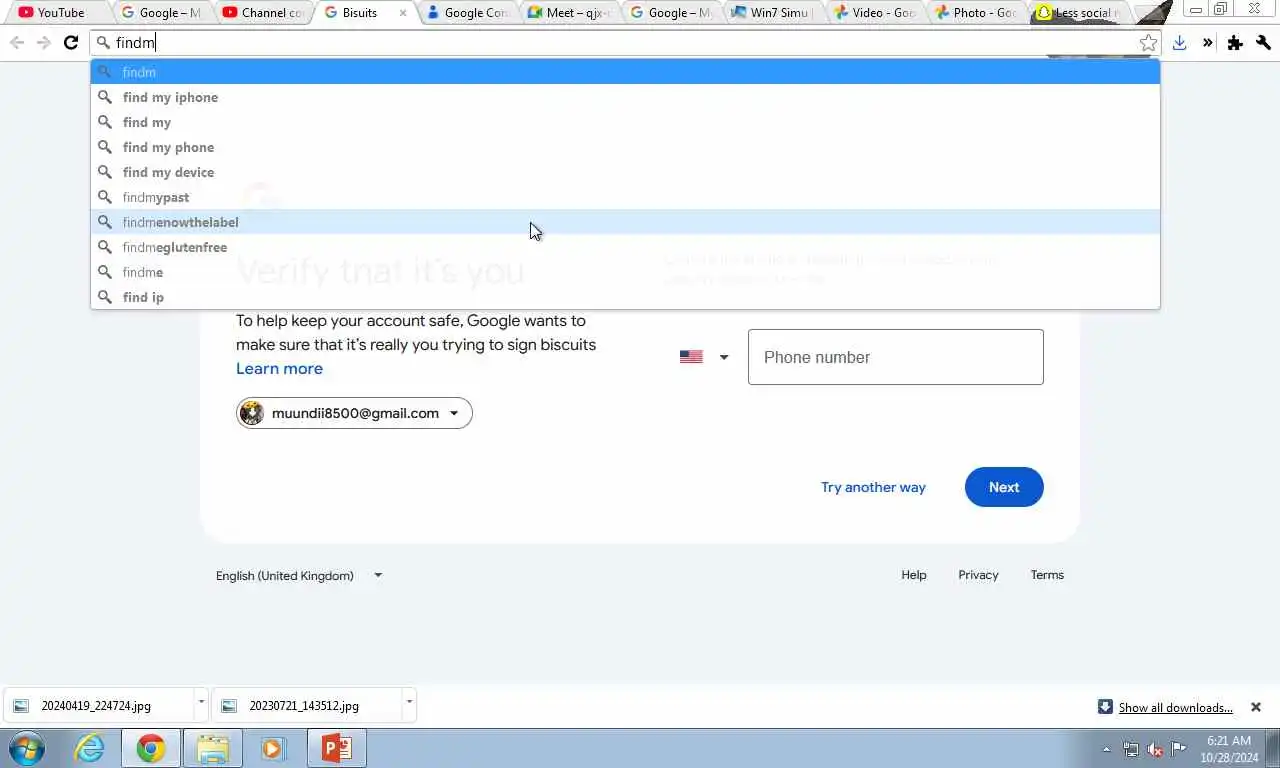This screenshot has height=768, width=1280.
Task: Open Windows Explorer from the taskbar
Action: (x=213, y=748)
